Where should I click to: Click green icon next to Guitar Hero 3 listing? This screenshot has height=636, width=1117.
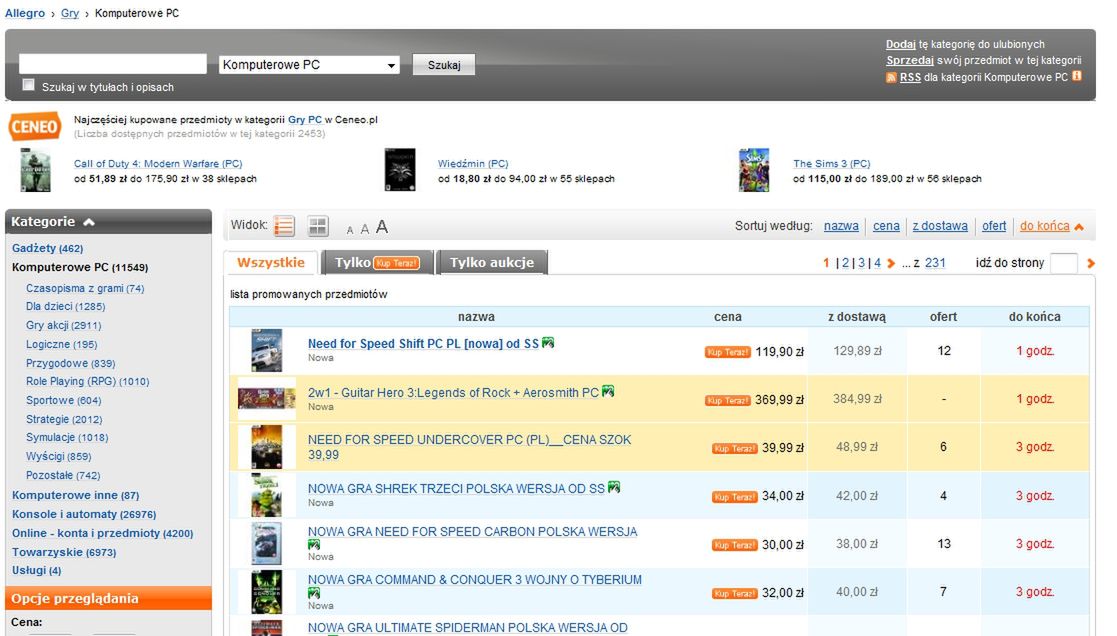pyautogui.click(x=608, y=391)
